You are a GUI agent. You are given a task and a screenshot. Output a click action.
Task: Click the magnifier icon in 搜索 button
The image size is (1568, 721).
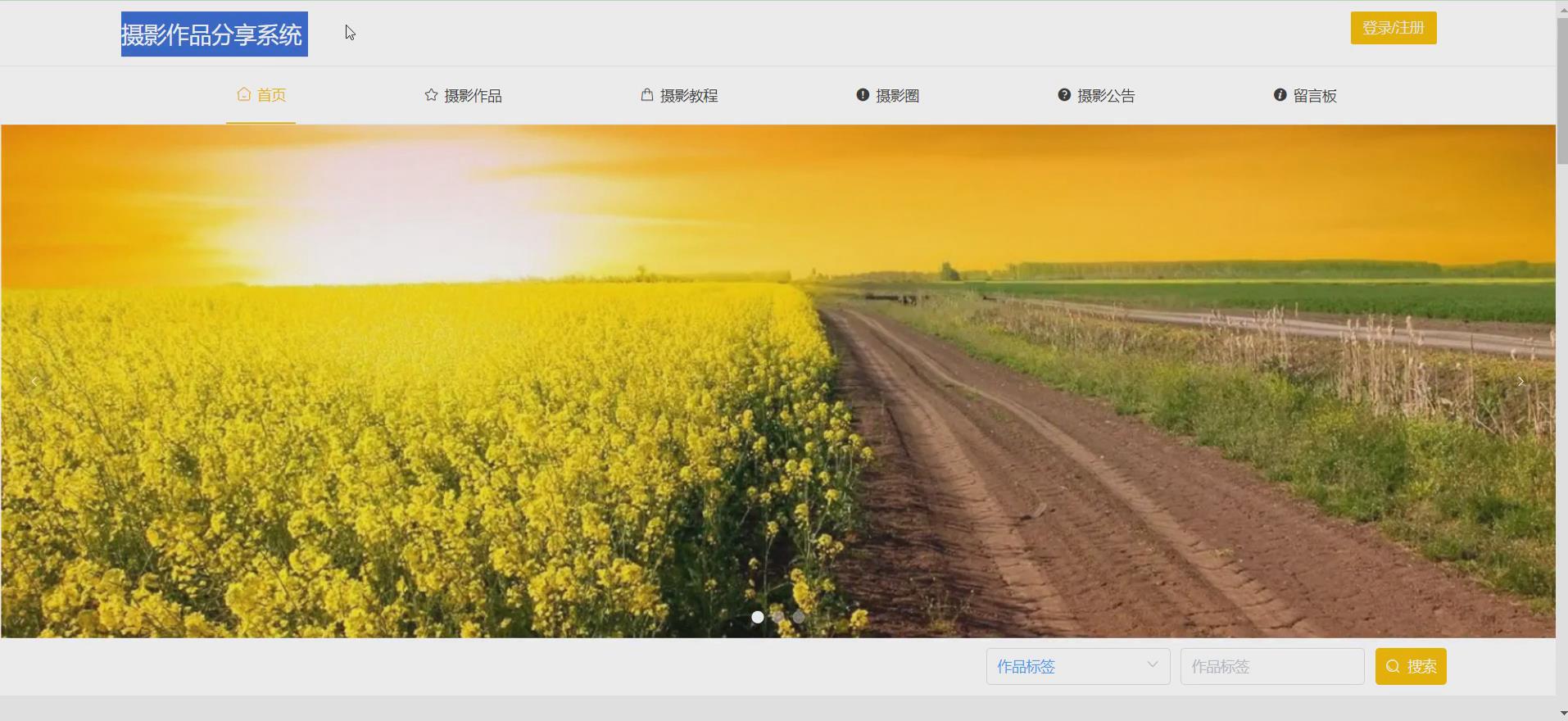point(1393,666)
